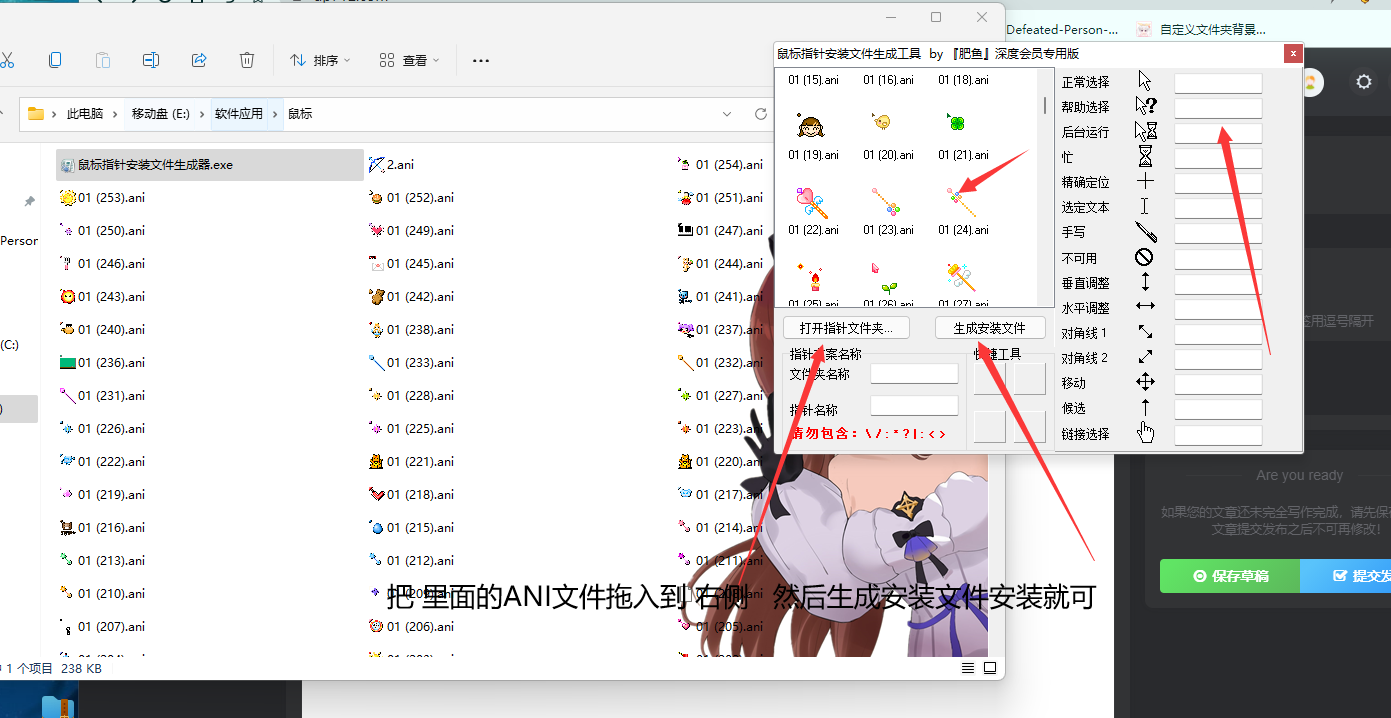Image resolution: width=1391 pixels, height=718 pixels.
Task: Click the 文件夹名称 input field
Action: tap(913, 374)
